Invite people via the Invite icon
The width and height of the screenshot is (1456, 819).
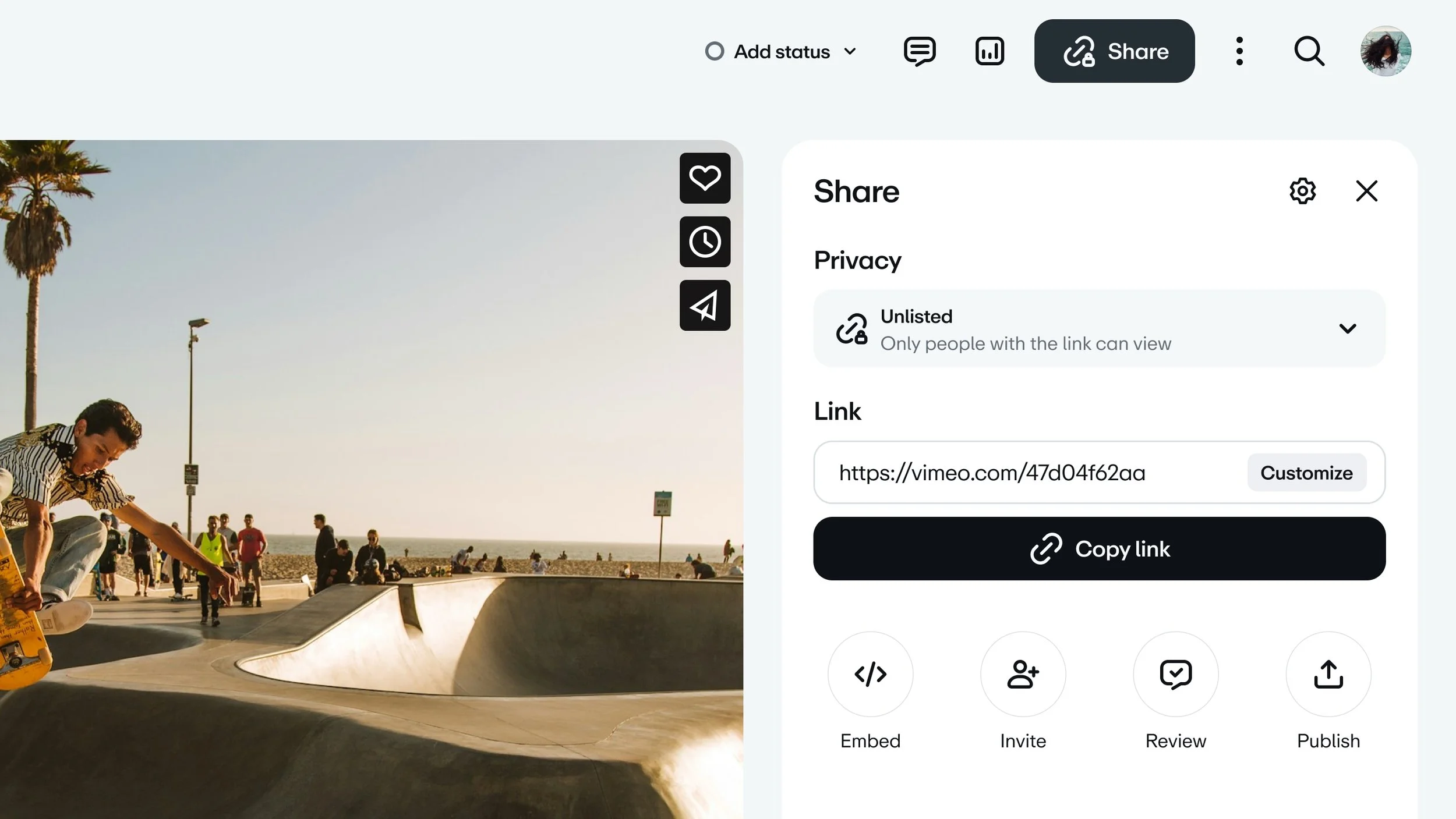1023,674
